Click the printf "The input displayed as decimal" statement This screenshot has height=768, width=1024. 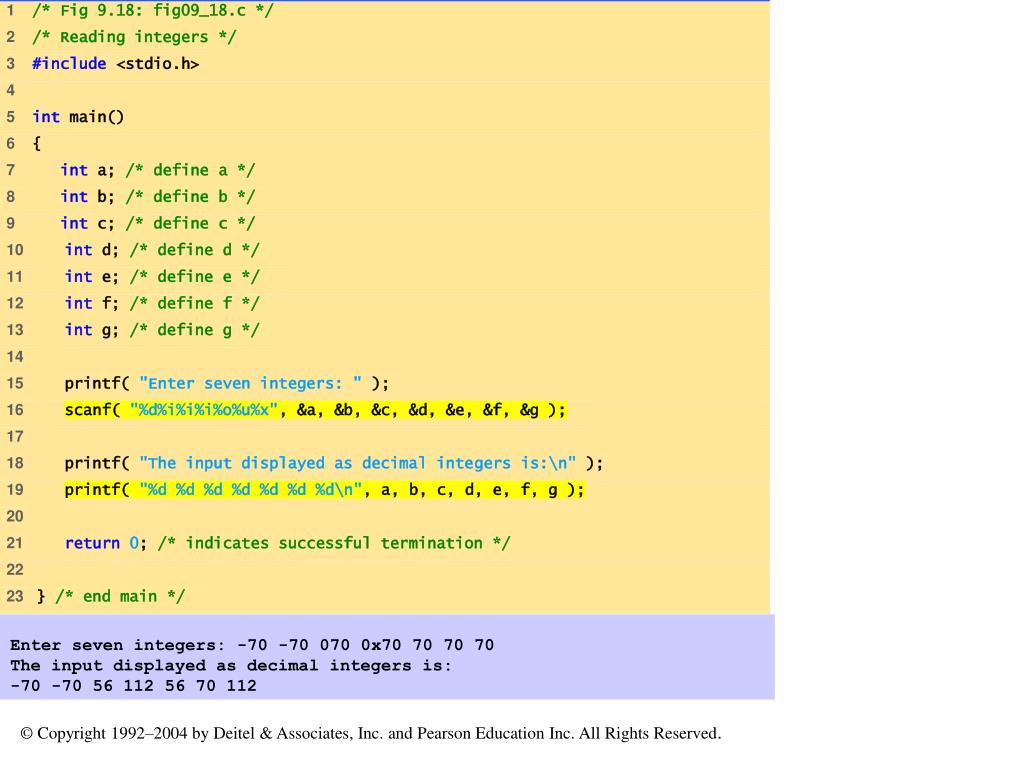[334, 464]
